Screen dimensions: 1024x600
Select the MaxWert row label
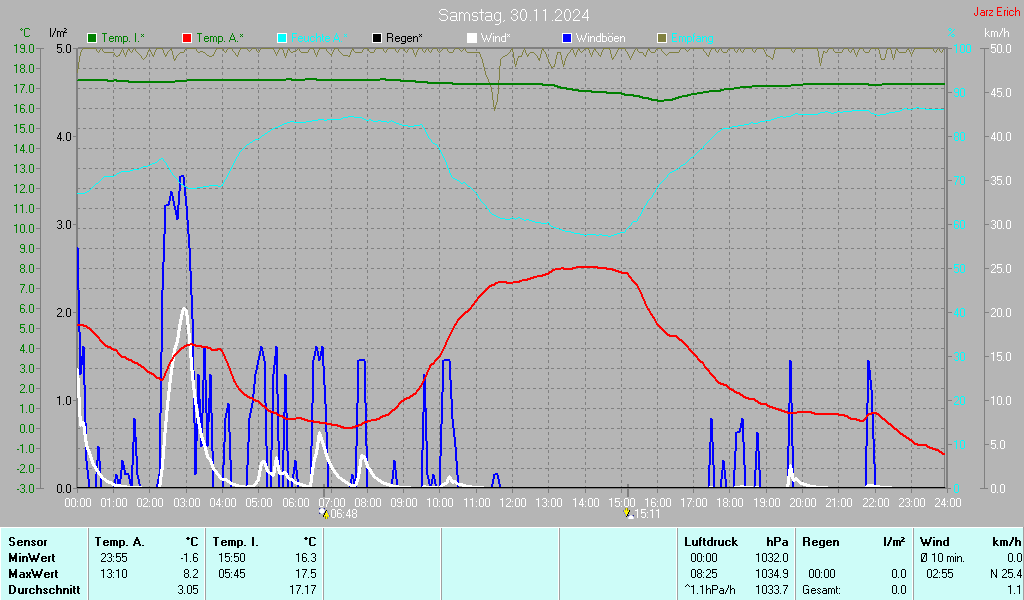[x=32, y=574]
